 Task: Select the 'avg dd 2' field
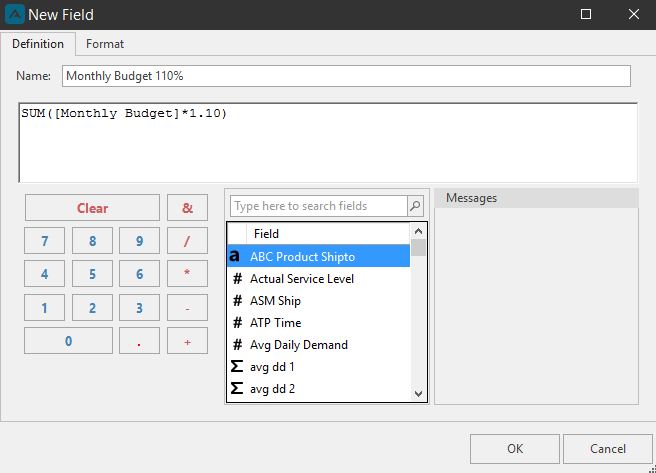(318, 389)
